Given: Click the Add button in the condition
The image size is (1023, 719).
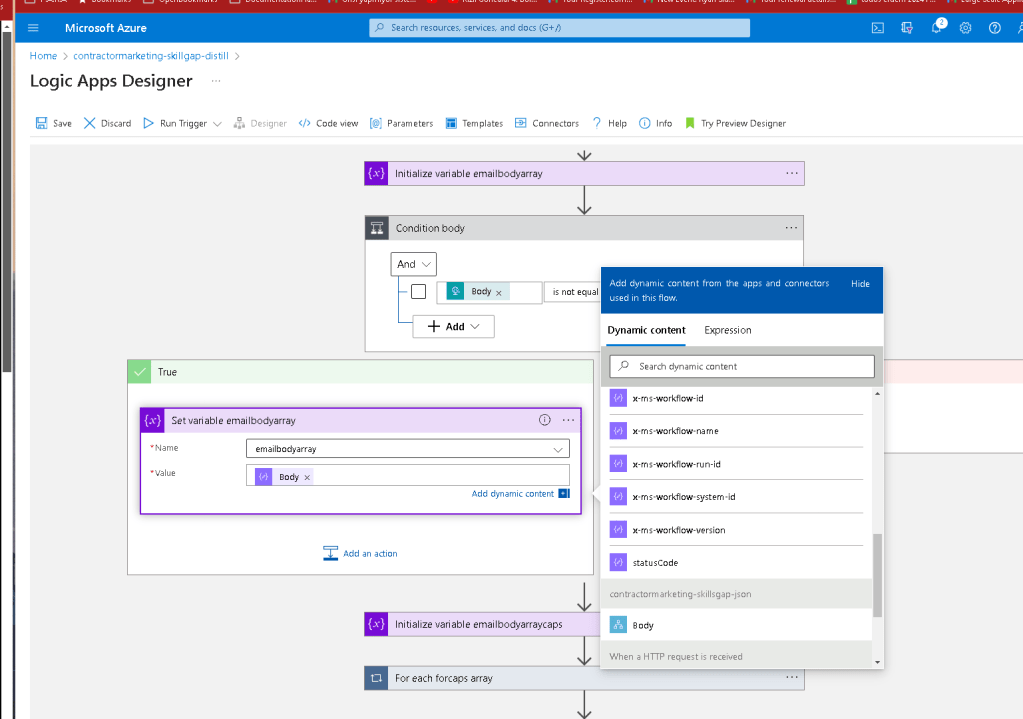Looking at the screenshot, I should click(x=453, y=326).
